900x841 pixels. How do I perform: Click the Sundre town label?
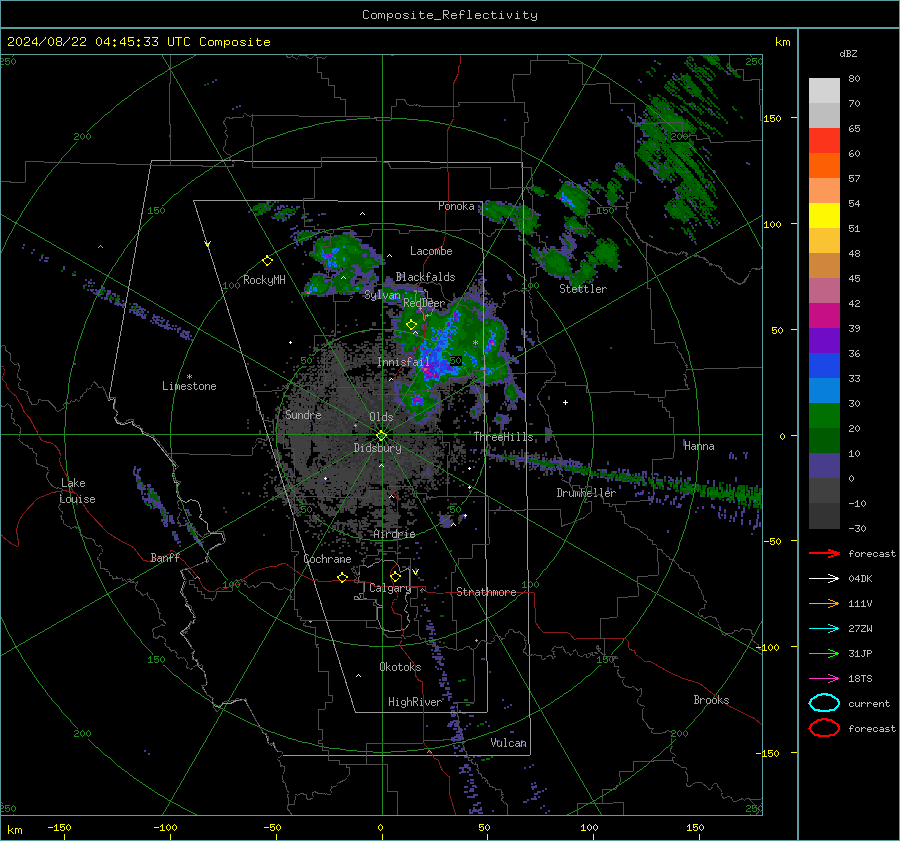(x=303, y=414)
